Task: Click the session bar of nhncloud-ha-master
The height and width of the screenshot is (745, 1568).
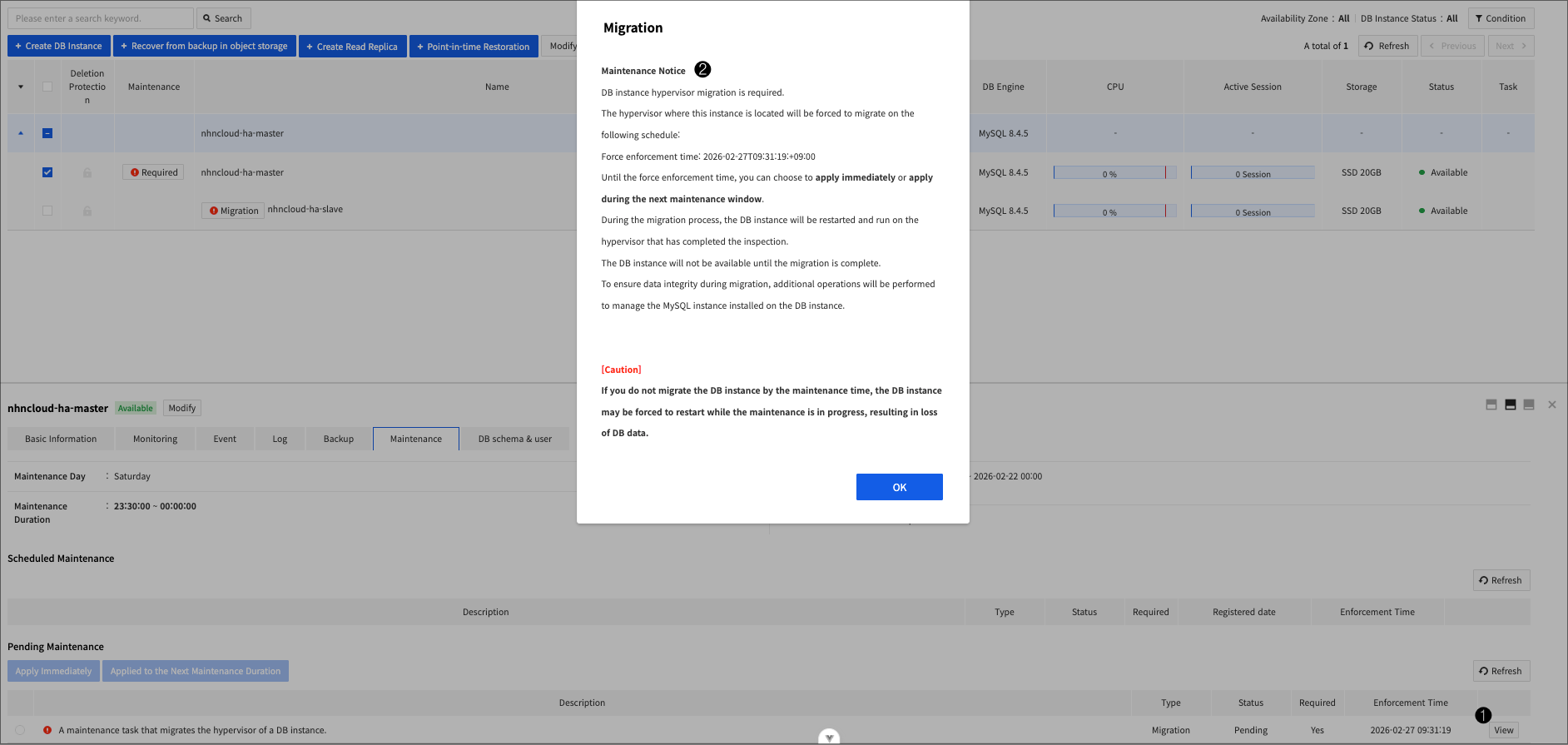Action: pos(1253,172)
